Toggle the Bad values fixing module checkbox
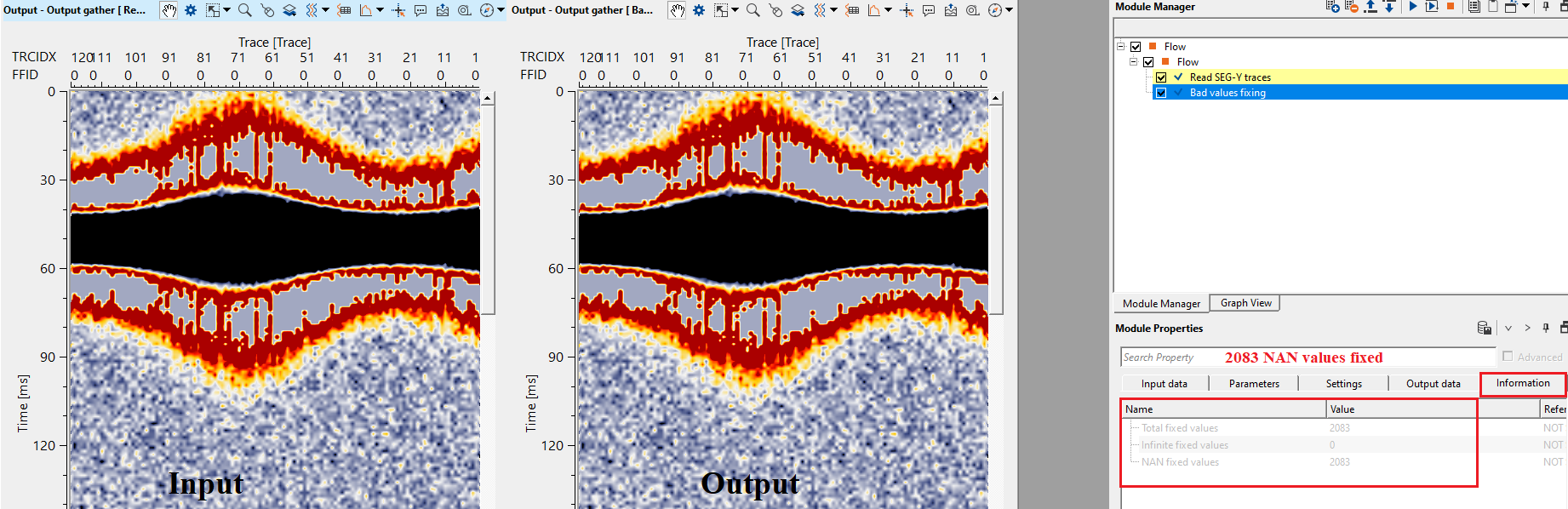The height and width of the screenshot is (509, 1568). 1161,93
